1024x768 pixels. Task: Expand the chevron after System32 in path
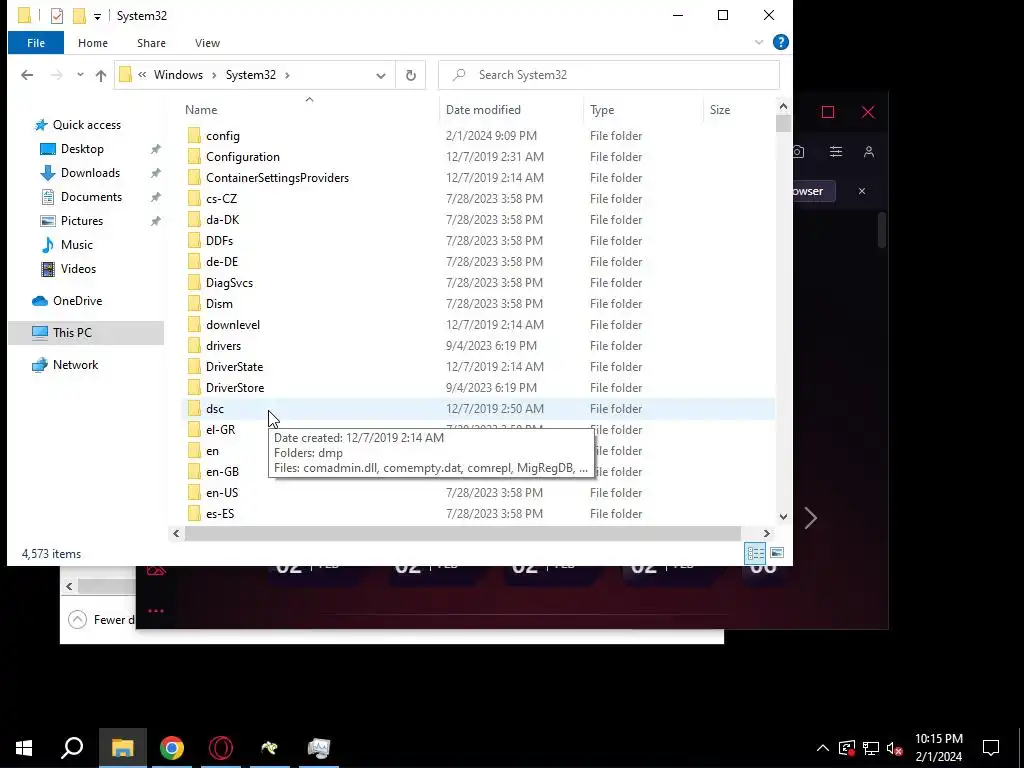click(x=287, y=75)
